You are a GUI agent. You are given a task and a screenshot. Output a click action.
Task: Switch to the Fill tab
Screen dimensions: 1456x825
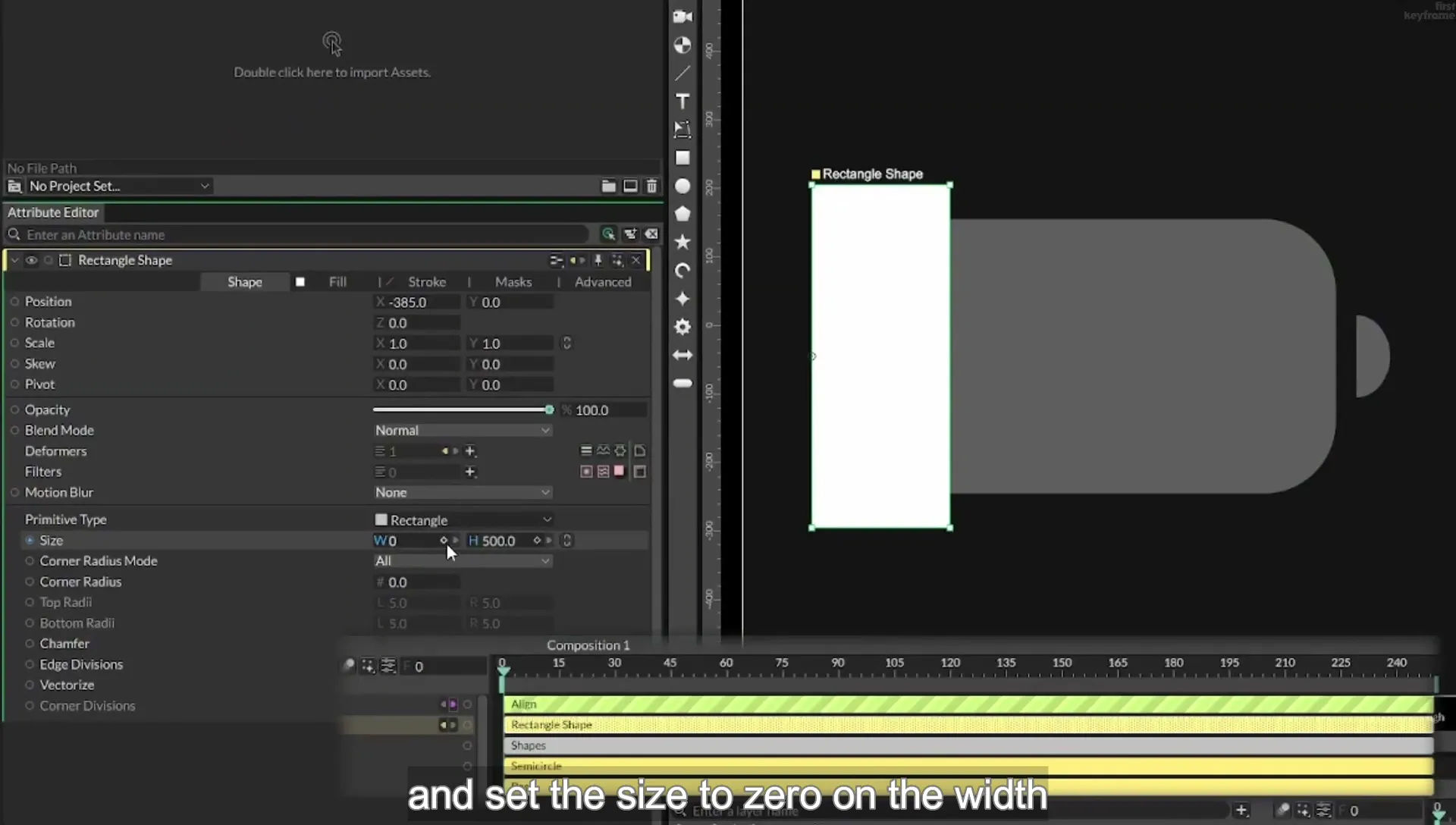337,282
